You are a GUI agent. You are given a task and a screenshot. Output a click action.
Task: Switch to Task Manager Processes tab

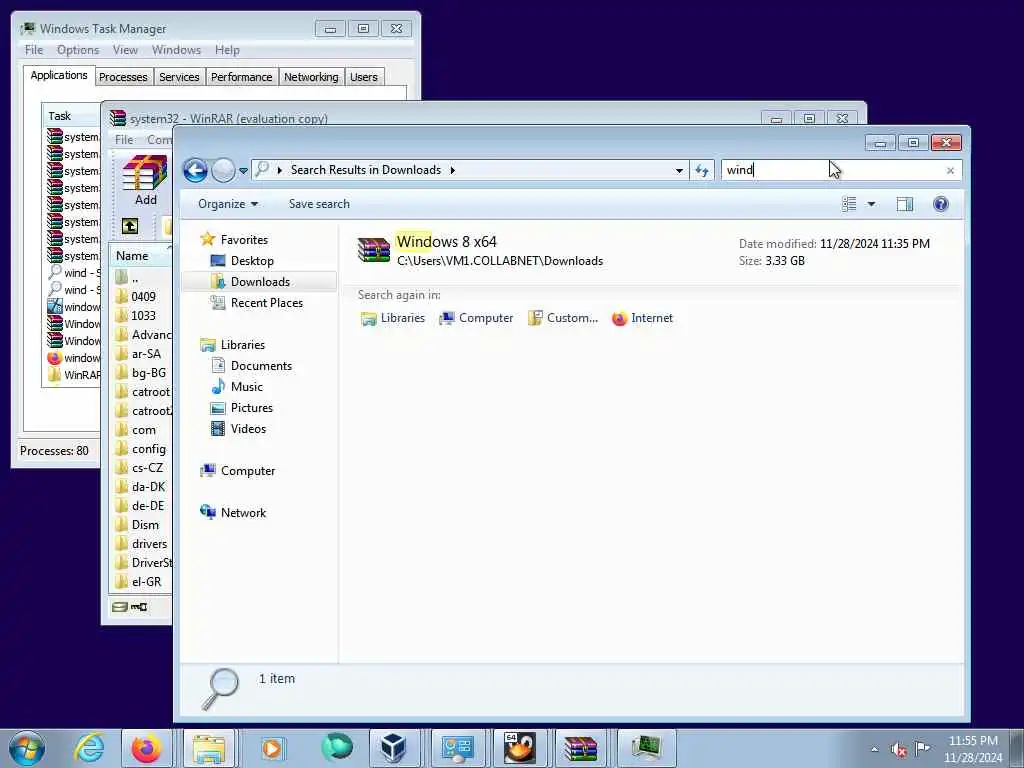click(x=123, y=77)
